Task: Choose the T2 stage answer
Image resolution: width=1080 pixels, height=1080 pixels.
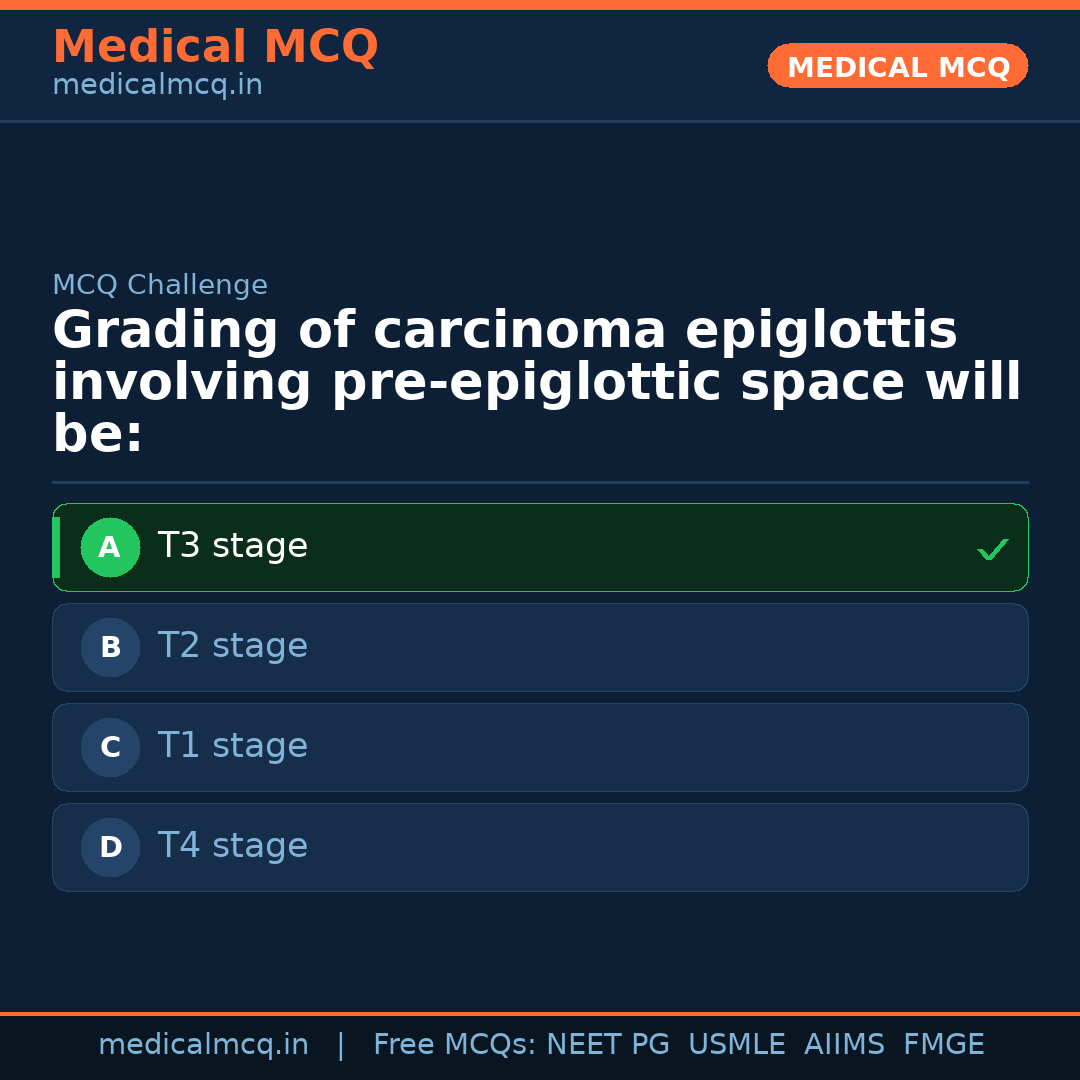Action: [x=233, y=647]
